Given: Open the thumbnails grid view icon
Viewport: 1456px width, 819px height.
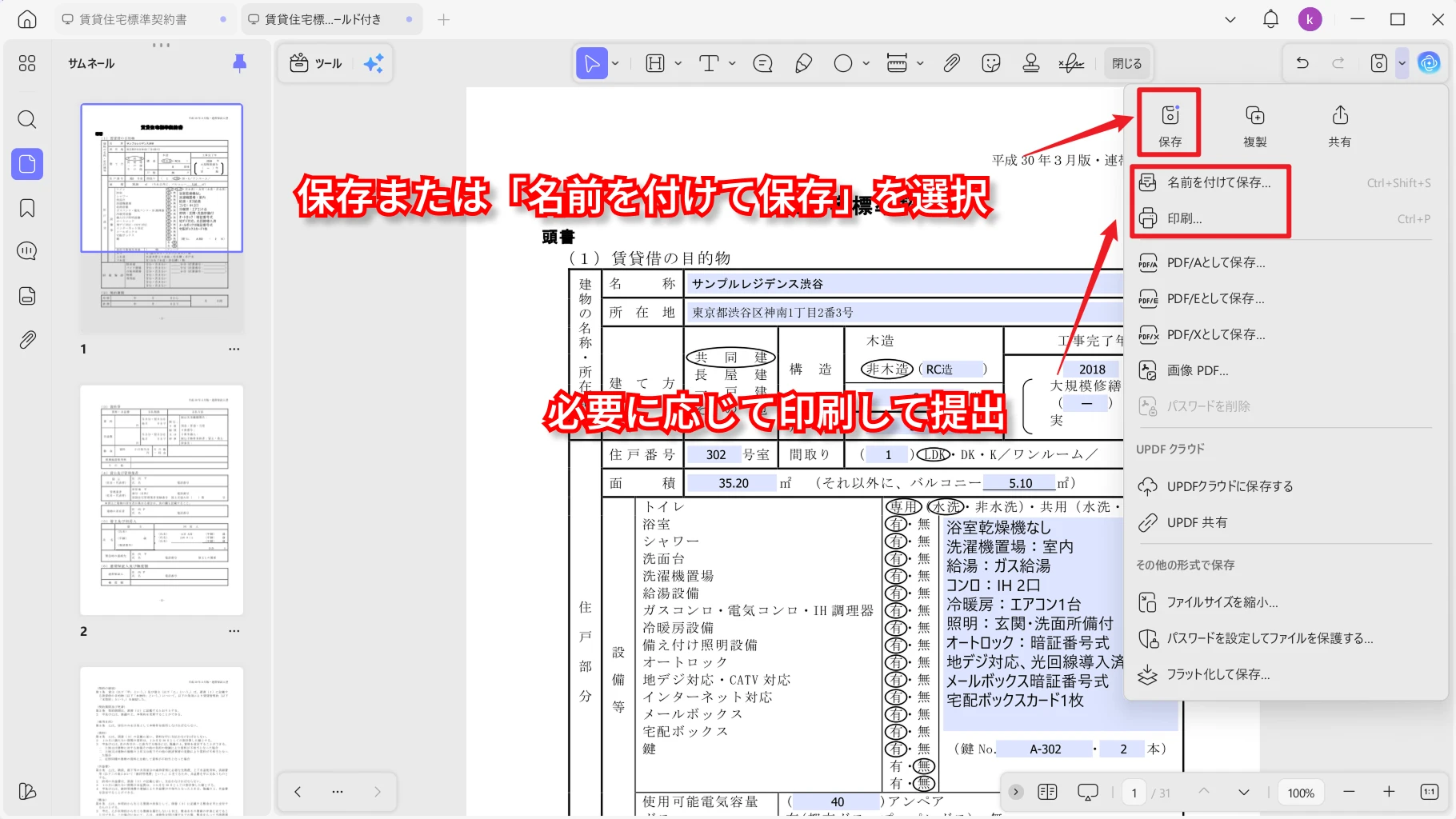Looking at the screenshot, I should pos(27,63).
